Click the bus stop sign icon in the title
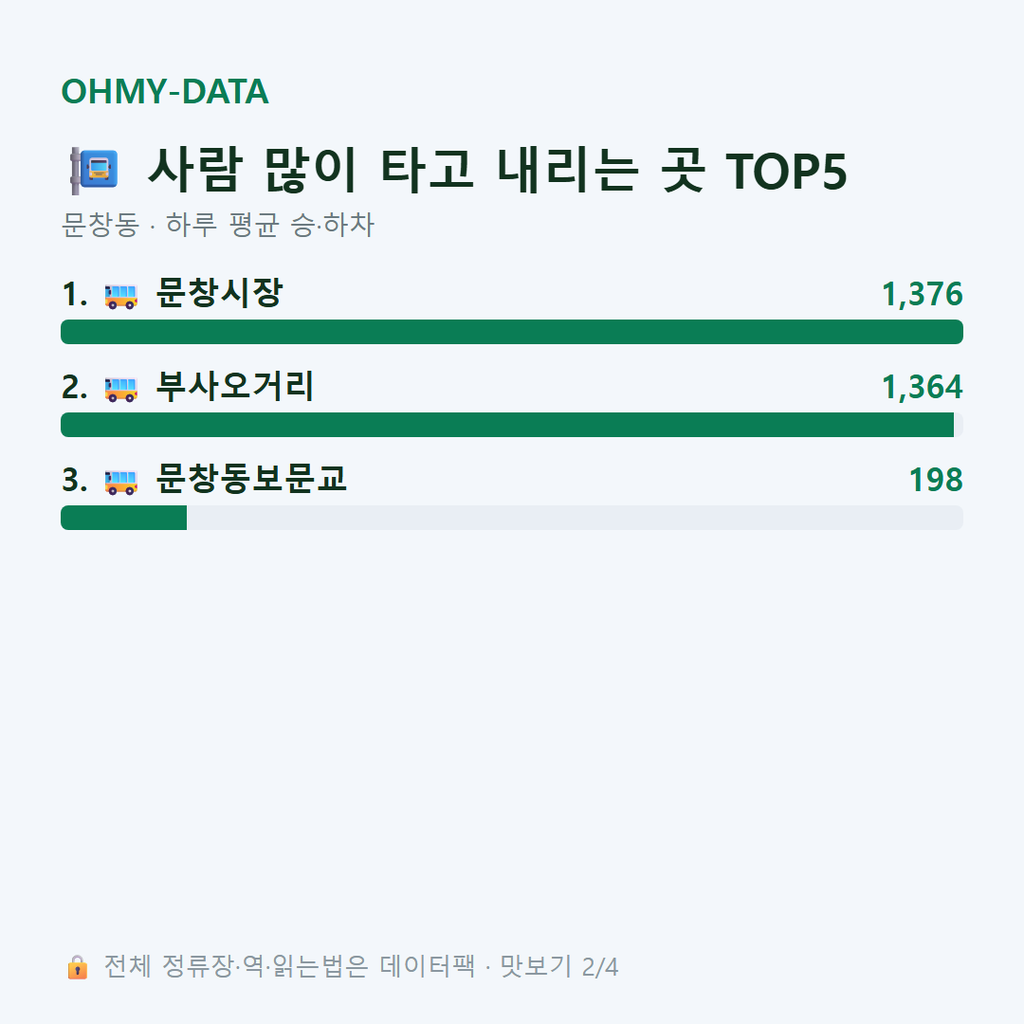The width and height of the screenshot is (1024, 1024). [94, 171]
